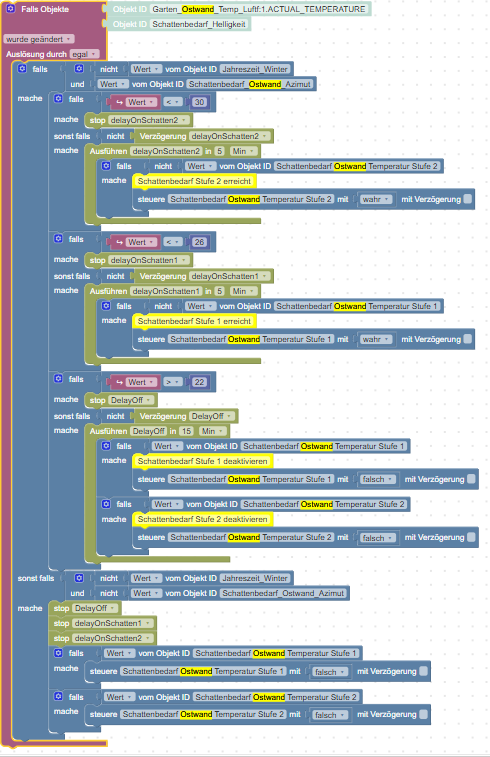490x757 pixels.
Task: Click gear on und block beside sonst falls
Action: point(79,578)
